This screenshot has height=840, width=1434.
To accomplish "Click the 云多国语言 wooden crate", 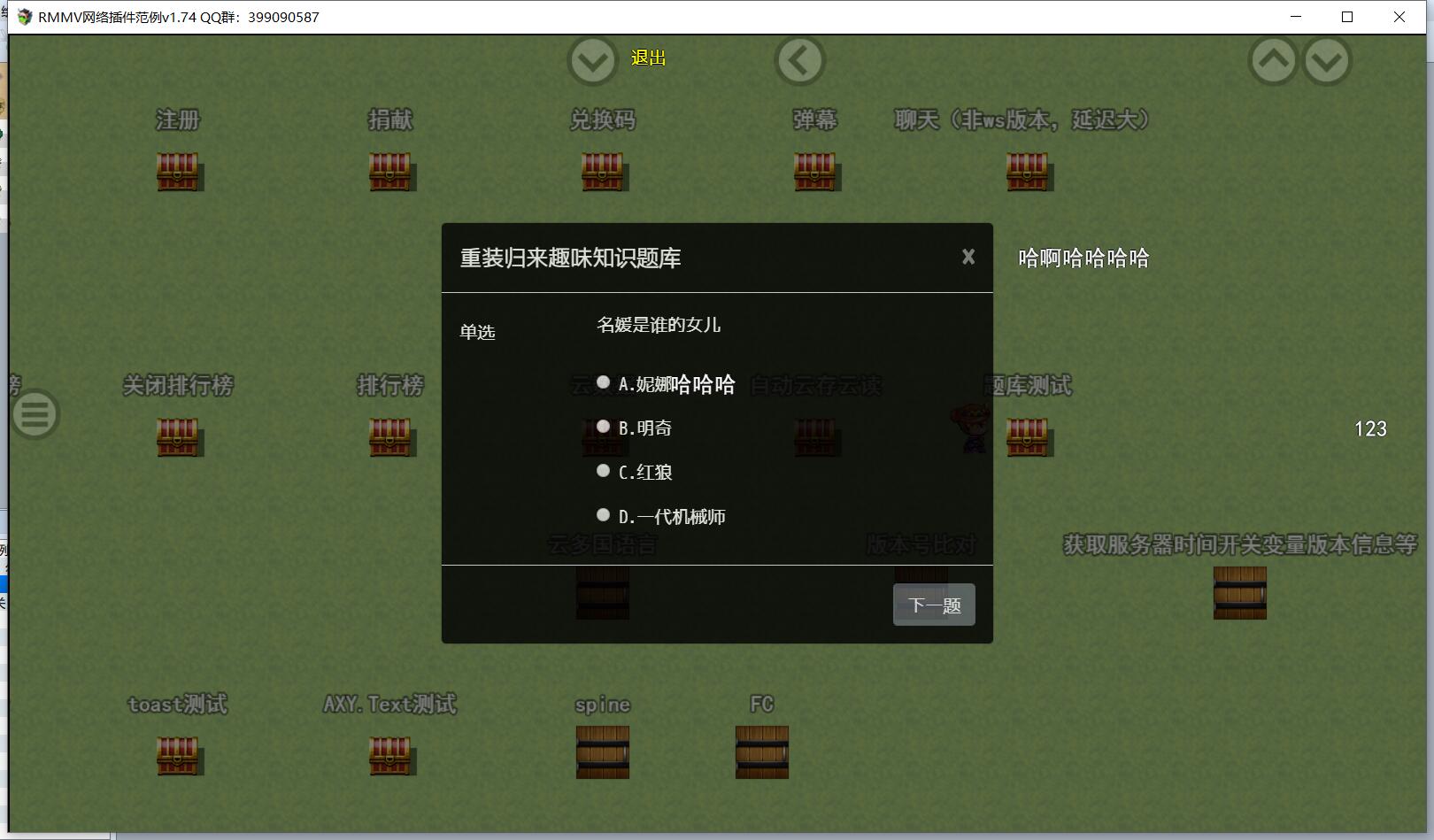I will click(x=603, y=593).
